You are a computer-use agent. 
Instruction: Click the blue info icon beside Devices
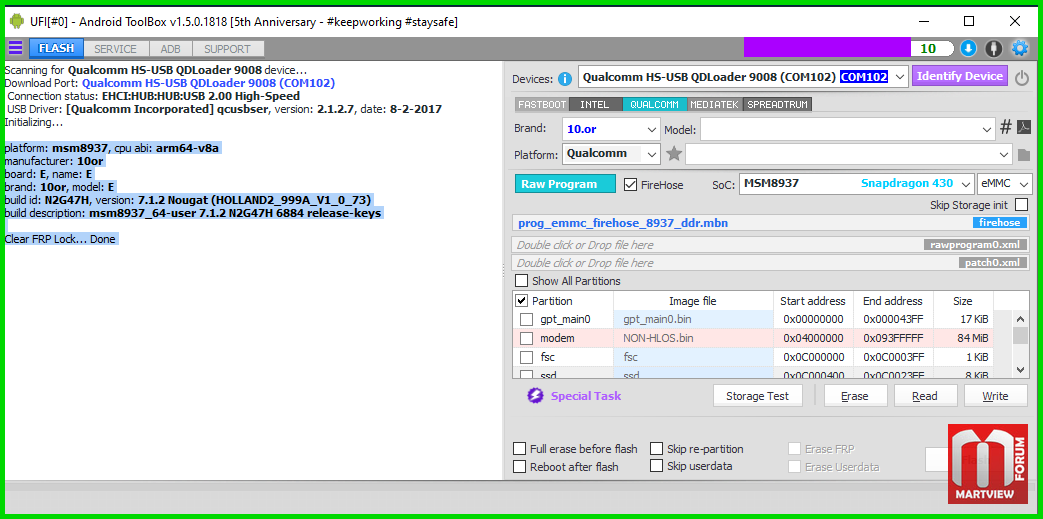565,79
